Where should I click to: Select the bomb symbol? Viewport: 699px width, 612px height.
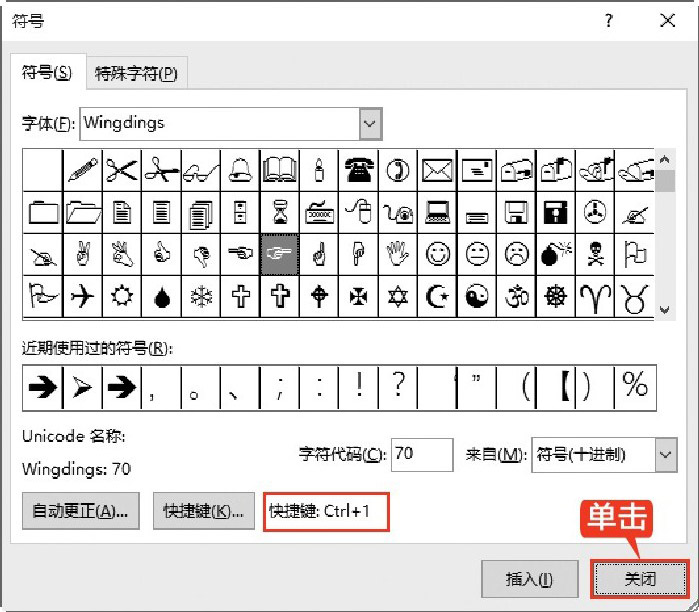[557, 255]
